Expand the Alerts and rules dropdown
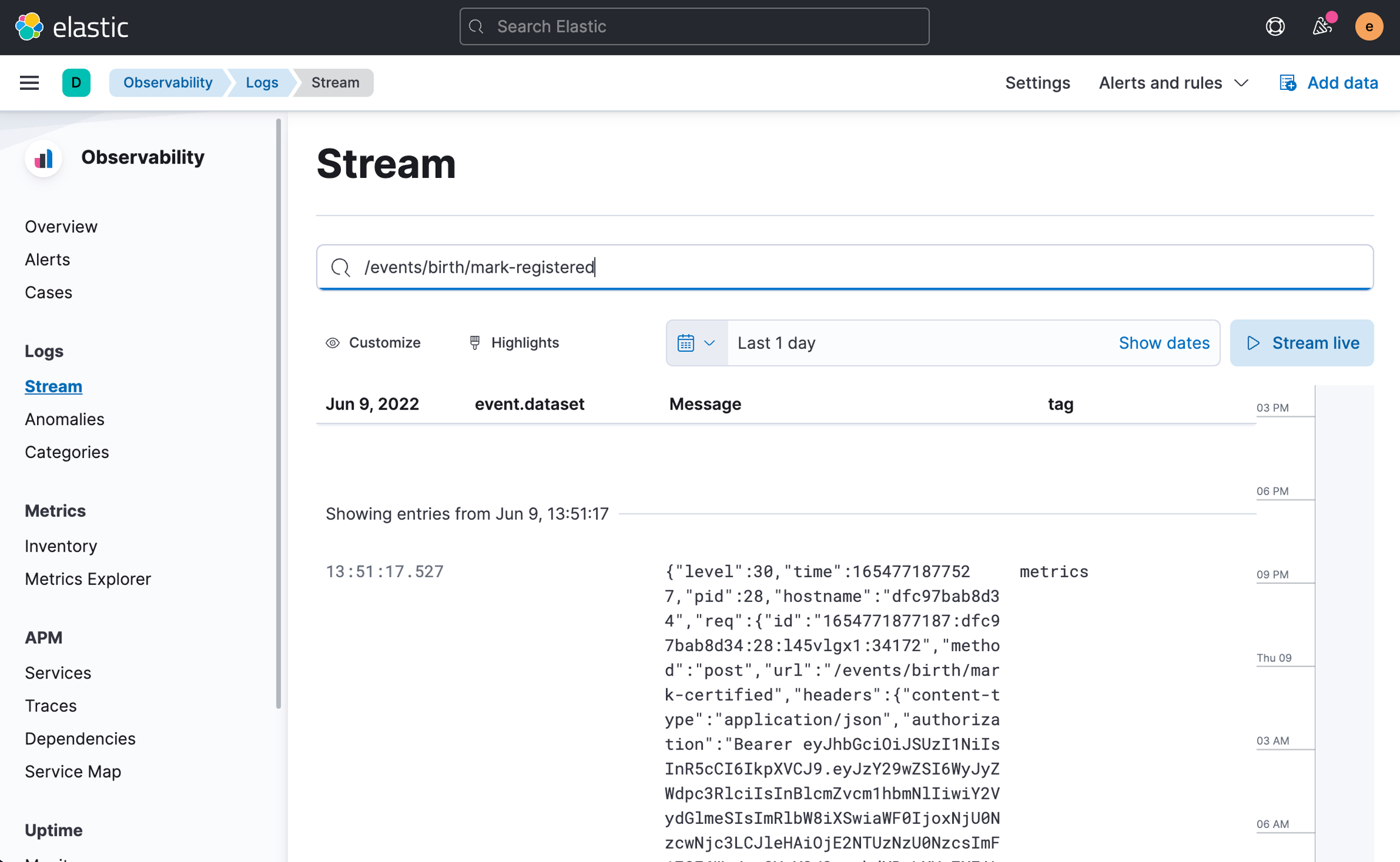Image resolution: width=1400 pixels, height=862 pixels. (x=1173, y=83)
